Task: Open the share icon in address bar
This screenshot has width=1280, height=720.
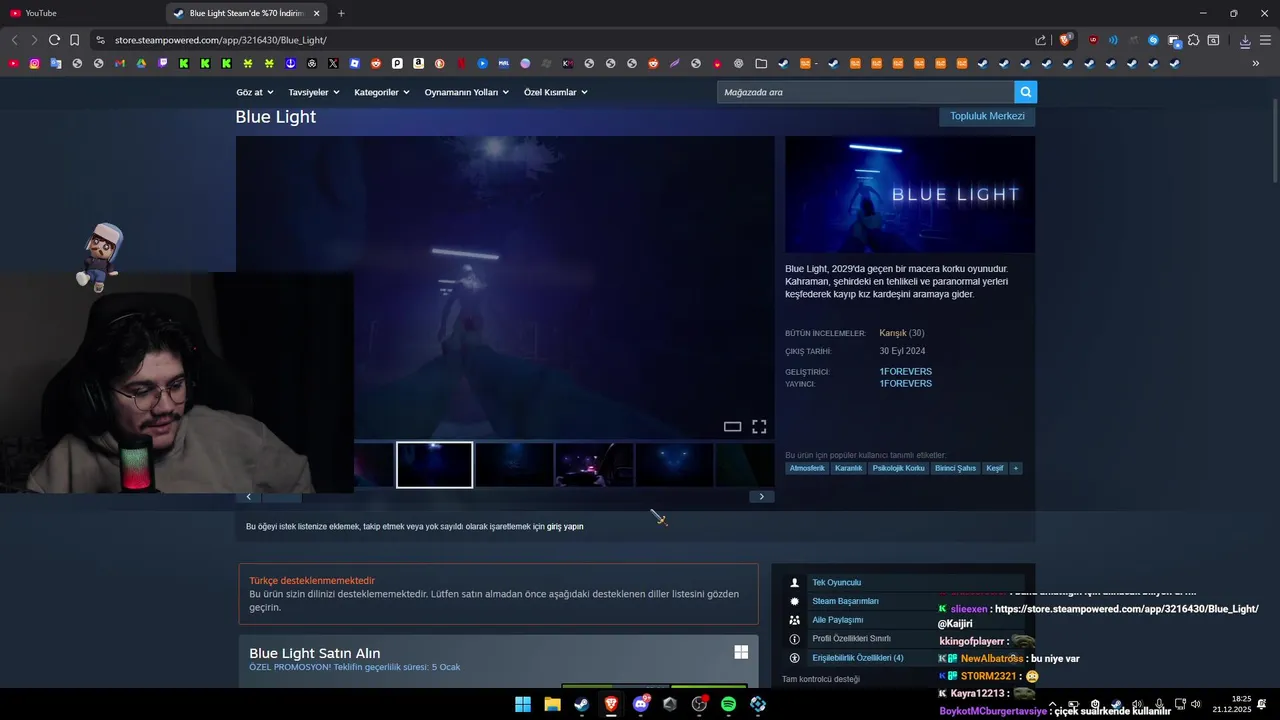Action: (1041, 40)
